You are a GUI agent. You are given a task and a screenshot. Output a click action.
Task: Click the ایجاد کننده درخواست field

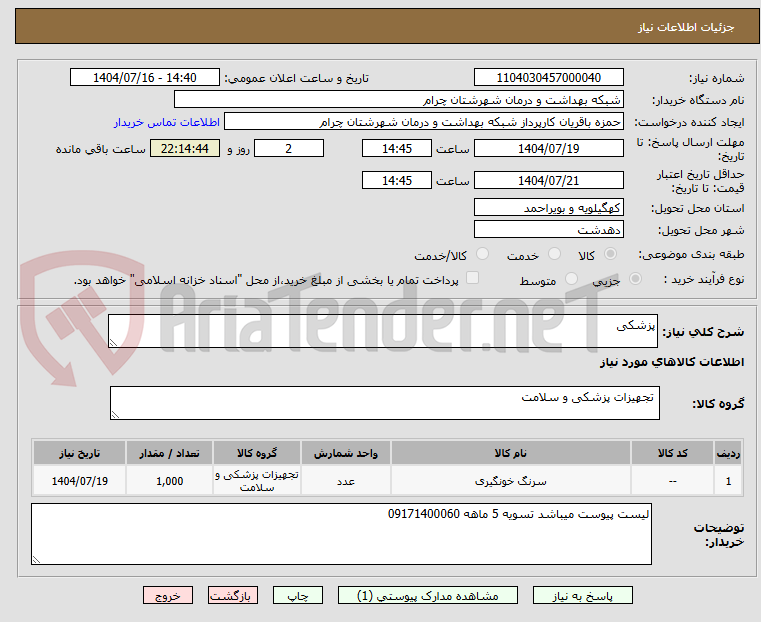click(424, 122)
